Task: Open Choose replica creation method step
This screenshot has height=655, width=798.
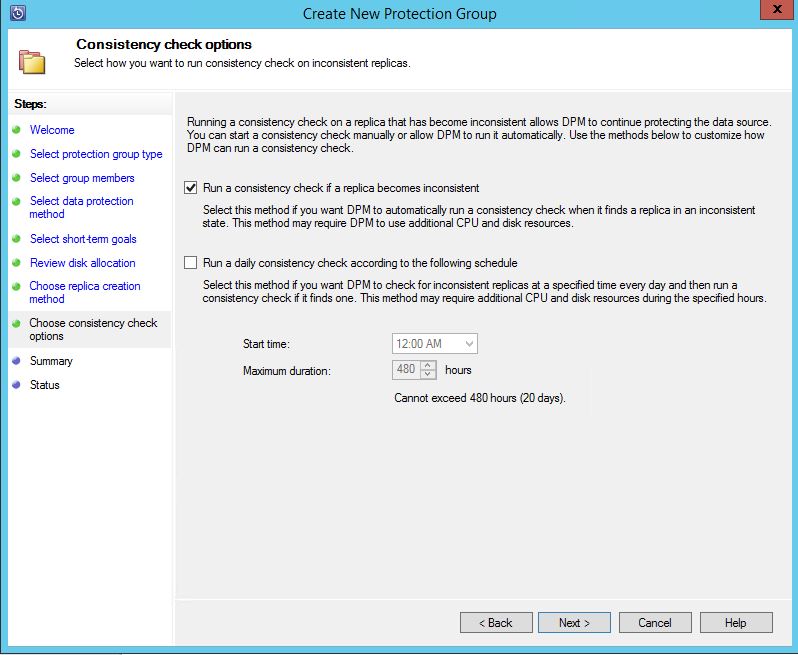Action: (x=84, y=292)
